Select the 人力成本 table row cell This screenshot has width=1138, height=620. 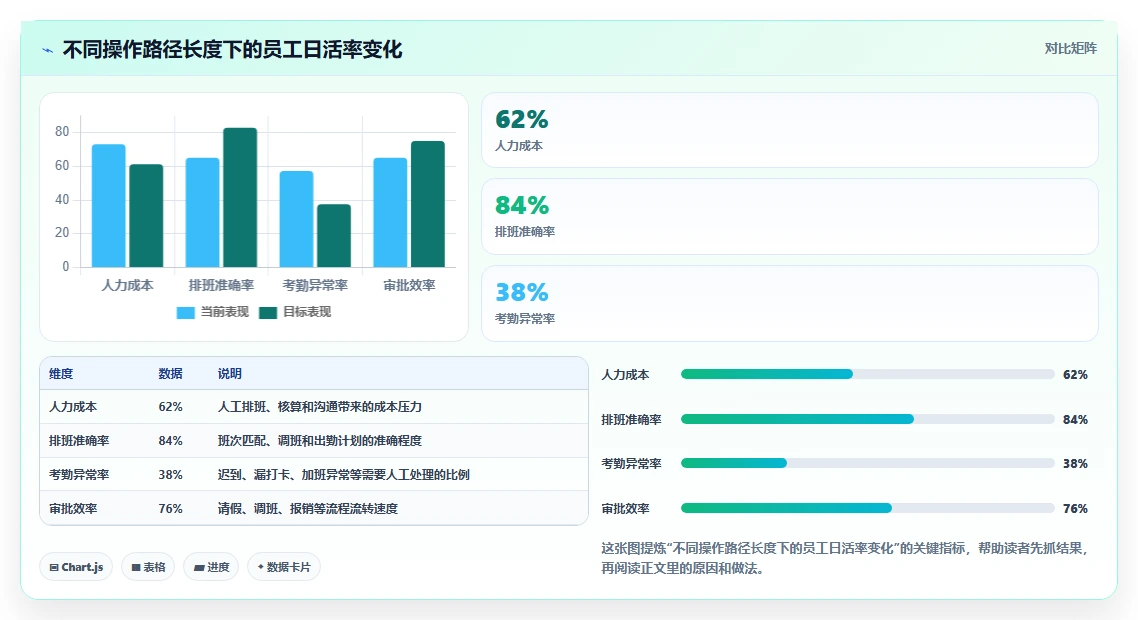73,407
